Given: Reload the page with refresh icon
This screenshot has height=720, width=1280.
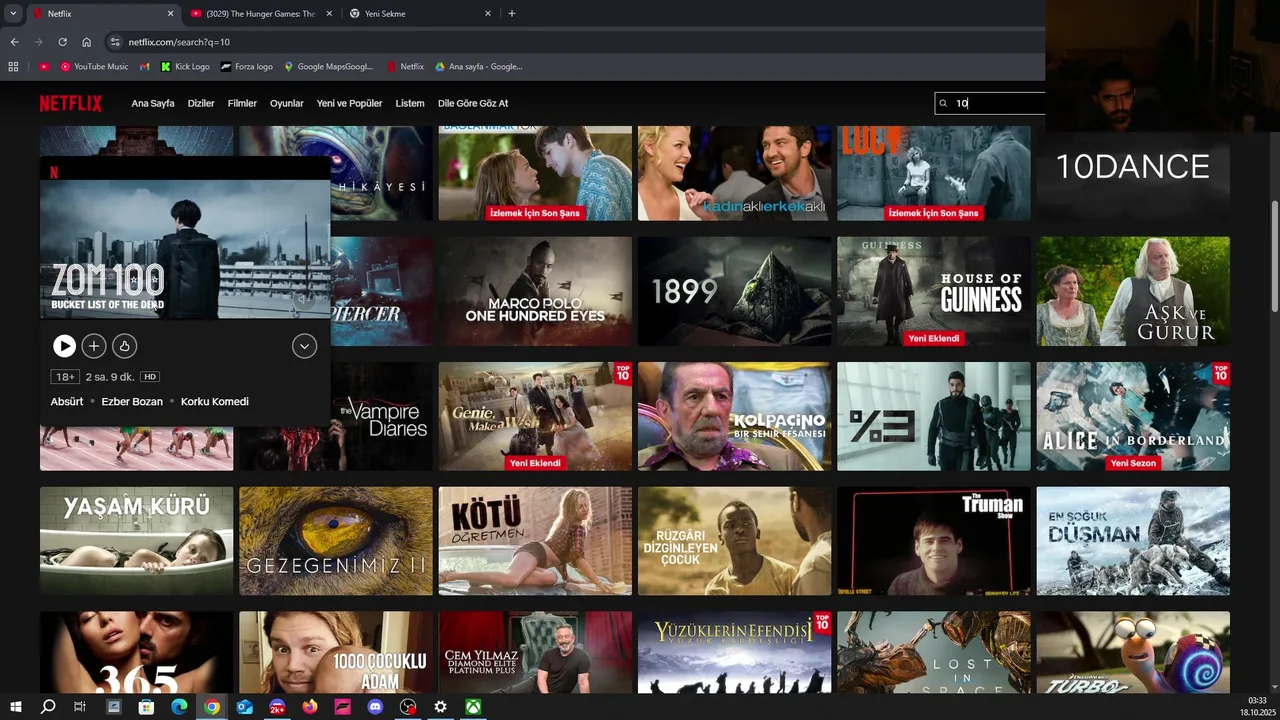Looking at the screenshot, I should (62, 42).
